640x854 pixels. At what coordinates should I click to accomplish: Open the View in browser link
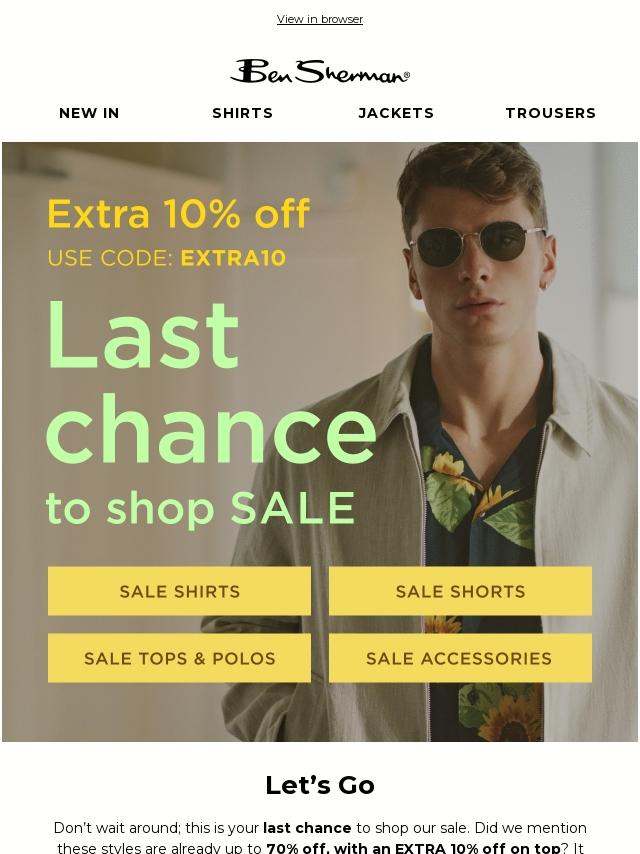click(320, 19)
